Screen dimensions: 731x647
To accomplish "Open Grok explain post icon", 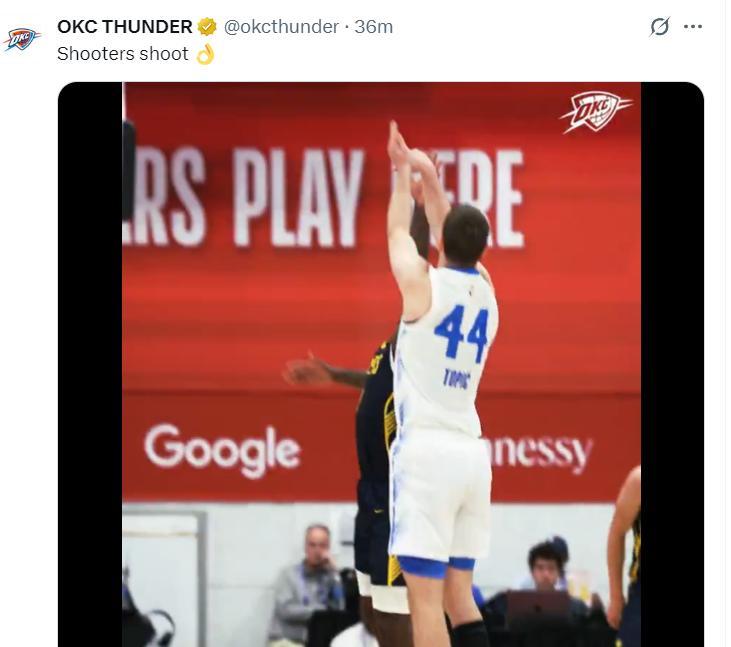I will point(660,27).
